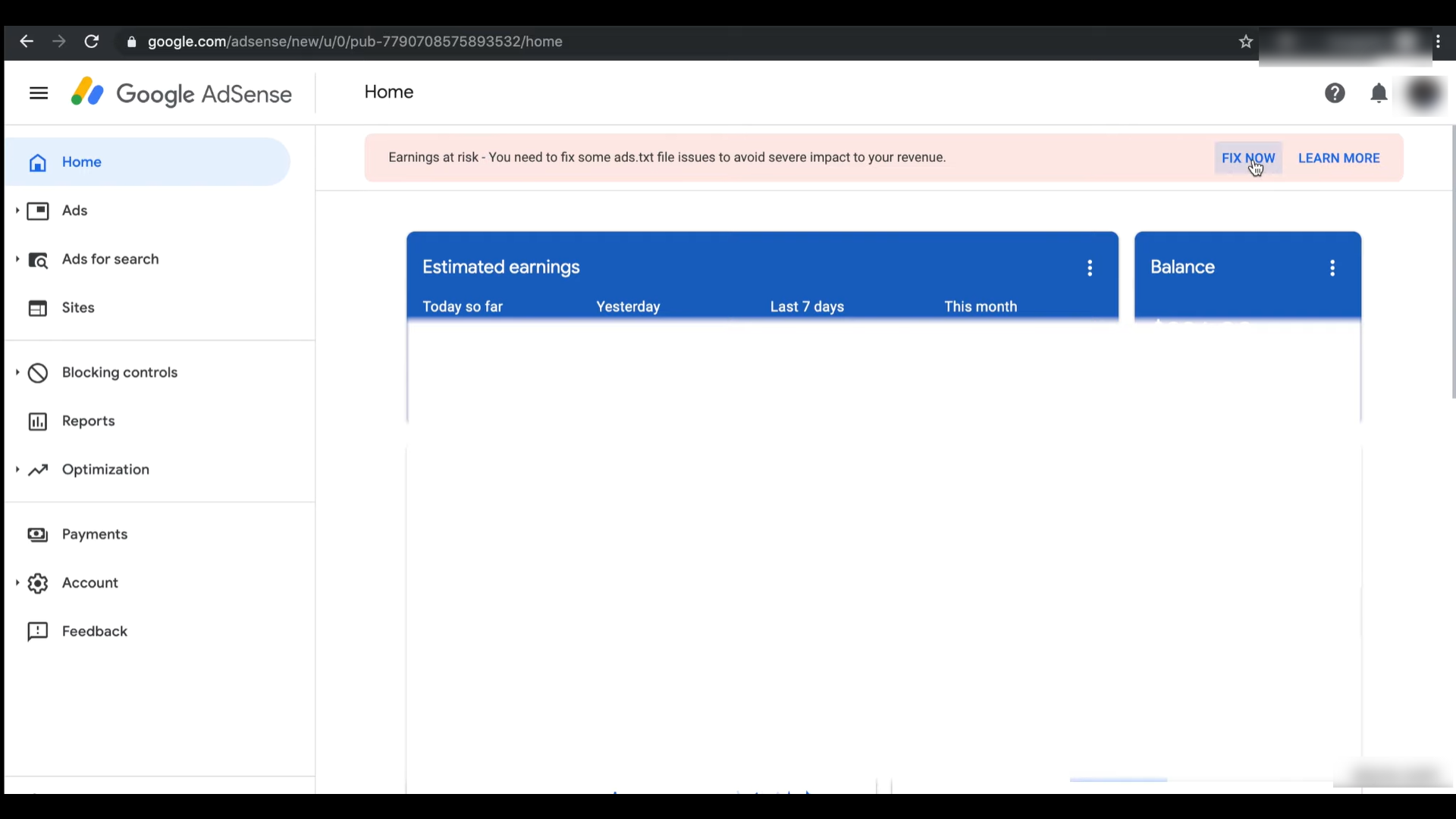The width and height of the screenshot is (1456, 819).
Task: Open Estimated earnings card options menu
Action: [x=1090, y=268]
